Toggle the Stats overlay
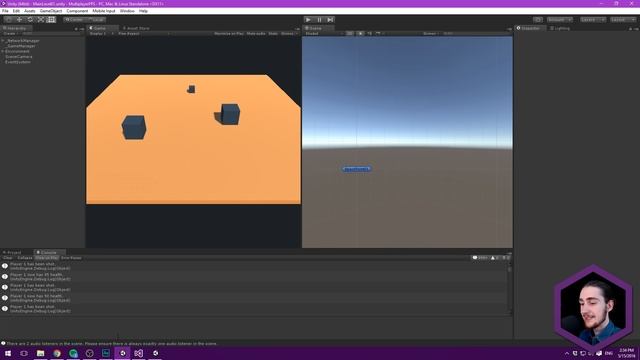 pos(273,33)
